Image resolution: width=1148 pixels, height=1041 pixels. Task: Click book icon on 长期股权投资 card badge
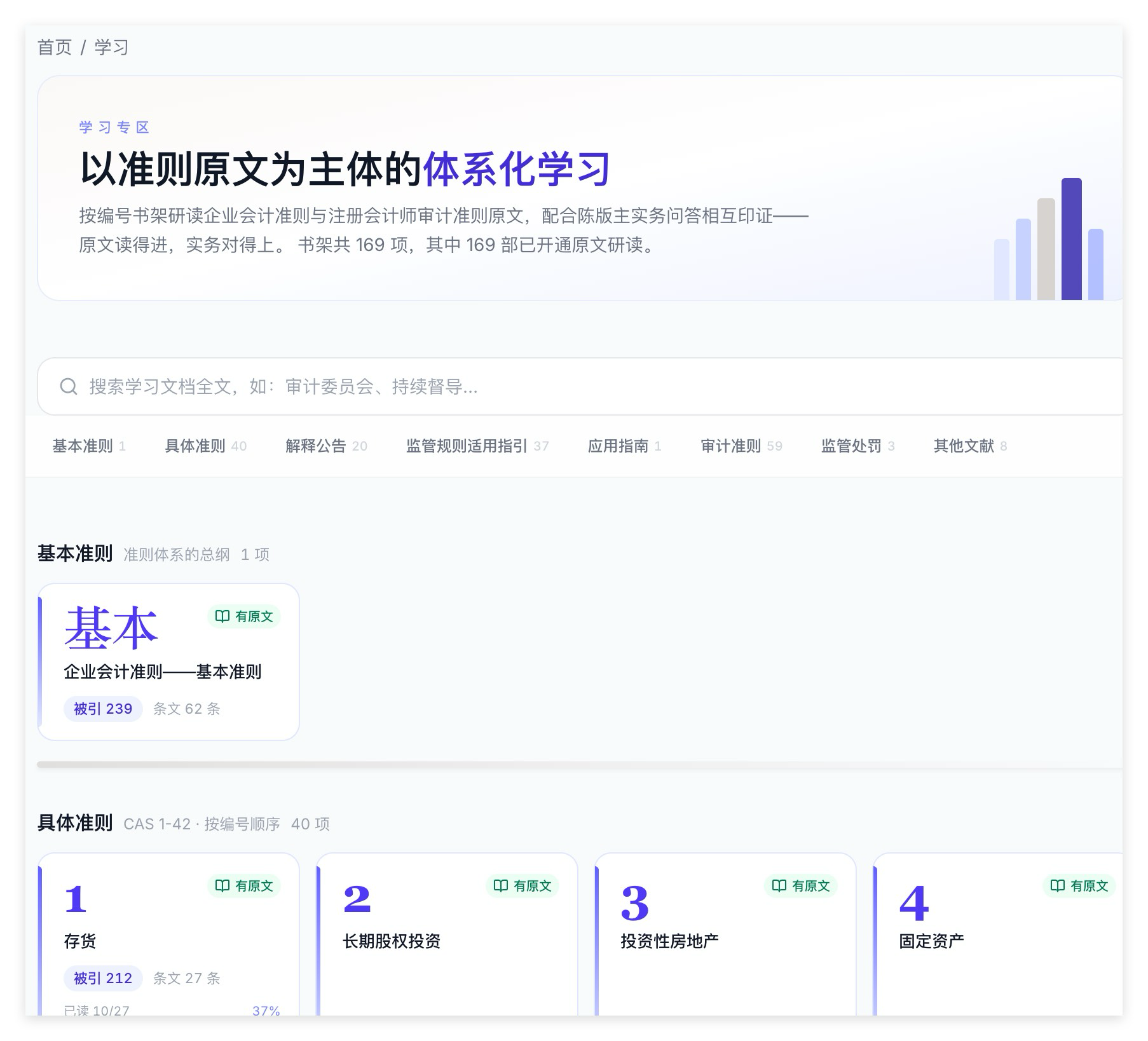point(501,886)
